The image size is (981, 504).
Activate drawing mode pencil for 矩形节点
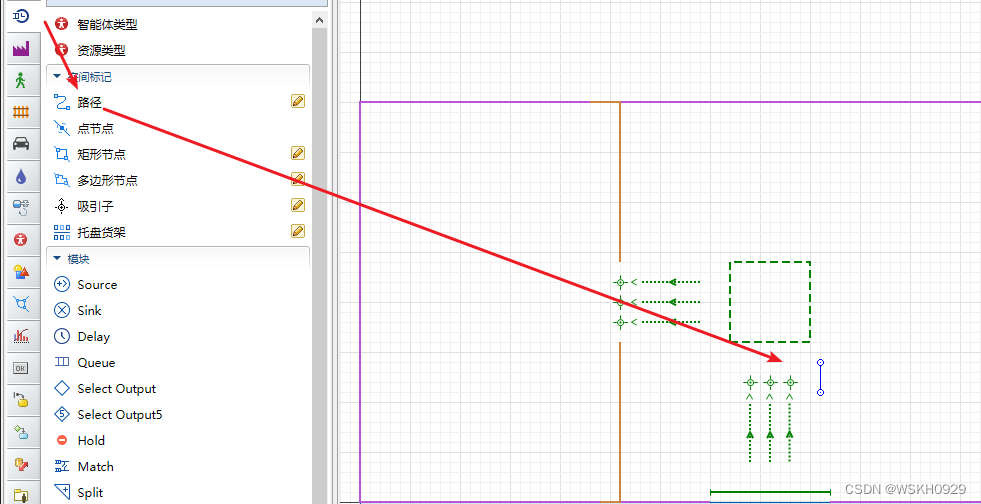tap(298, 153)
